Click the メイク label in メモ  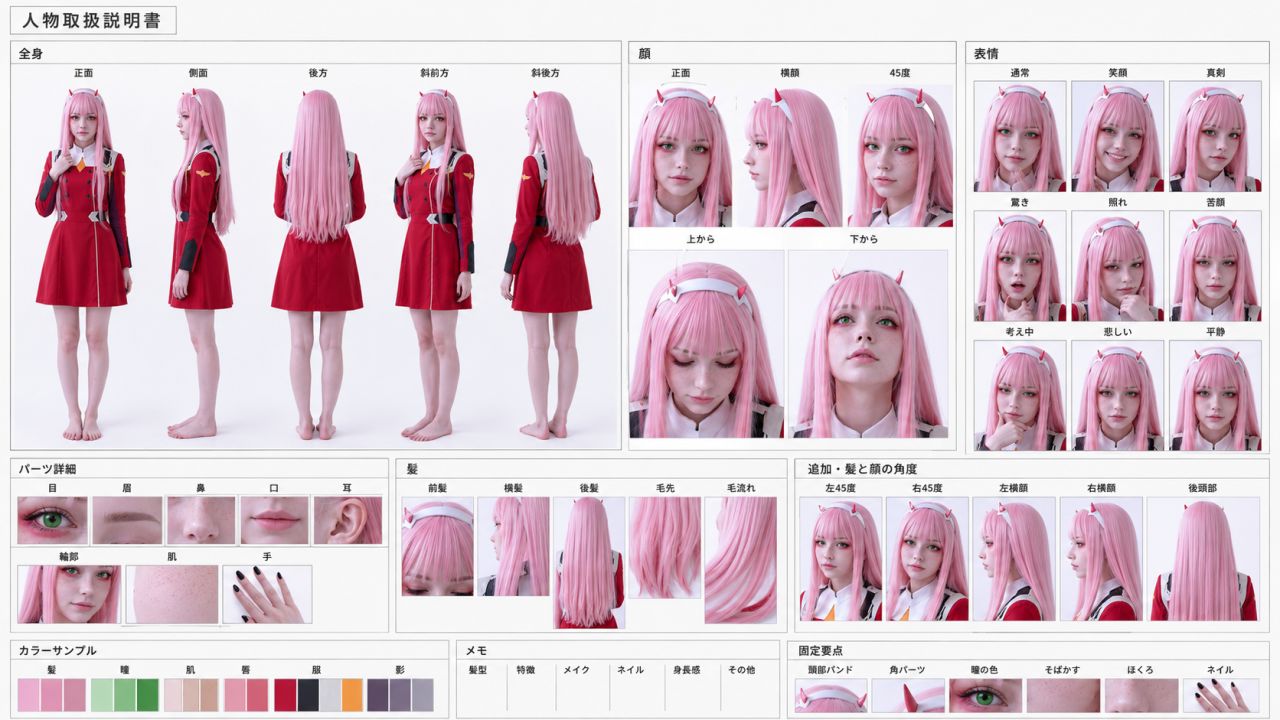click(x=576, y=670)
